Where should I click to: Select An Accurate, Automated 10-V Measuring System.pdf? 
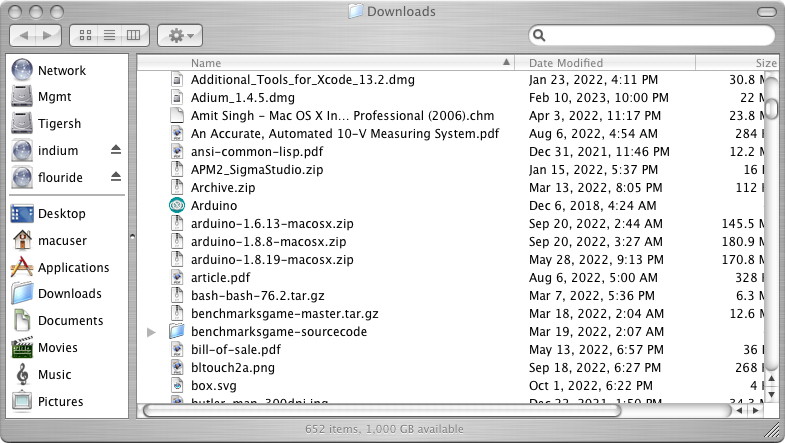coord(345,134)
